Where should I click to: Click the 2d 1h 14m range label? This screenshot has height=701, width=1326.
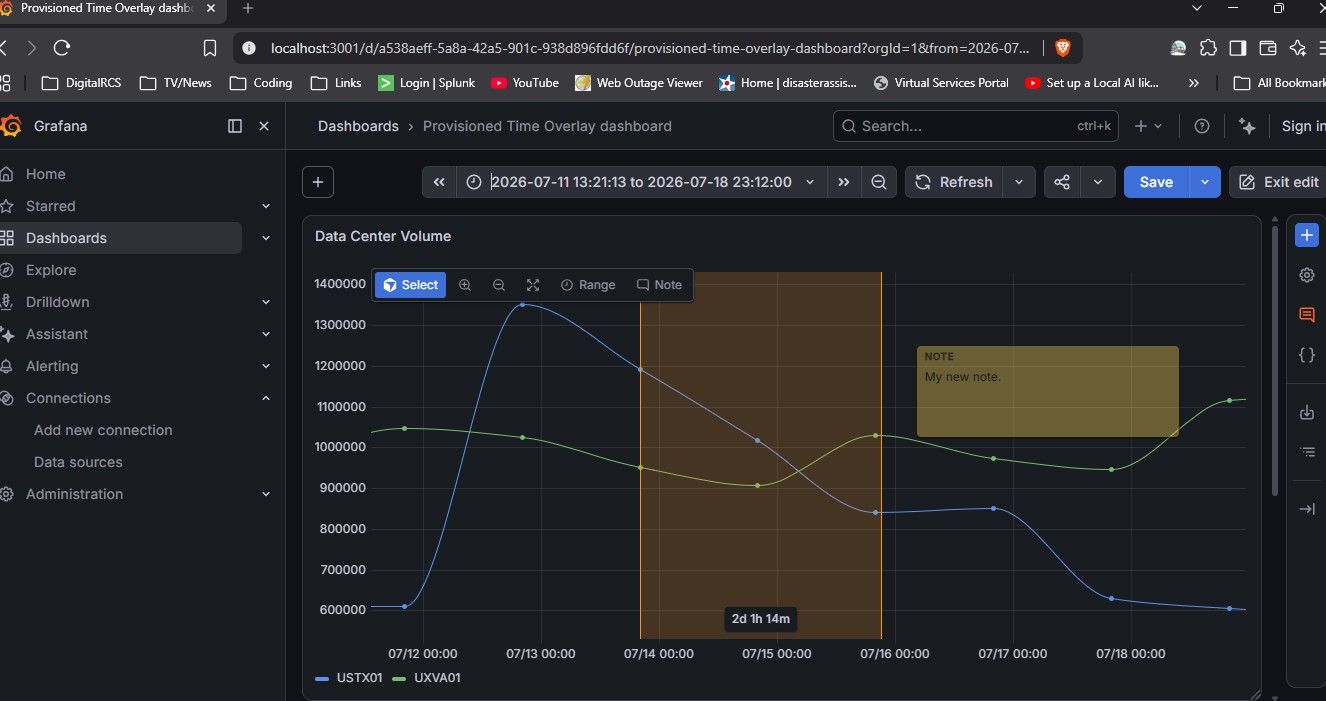point(761,619)
